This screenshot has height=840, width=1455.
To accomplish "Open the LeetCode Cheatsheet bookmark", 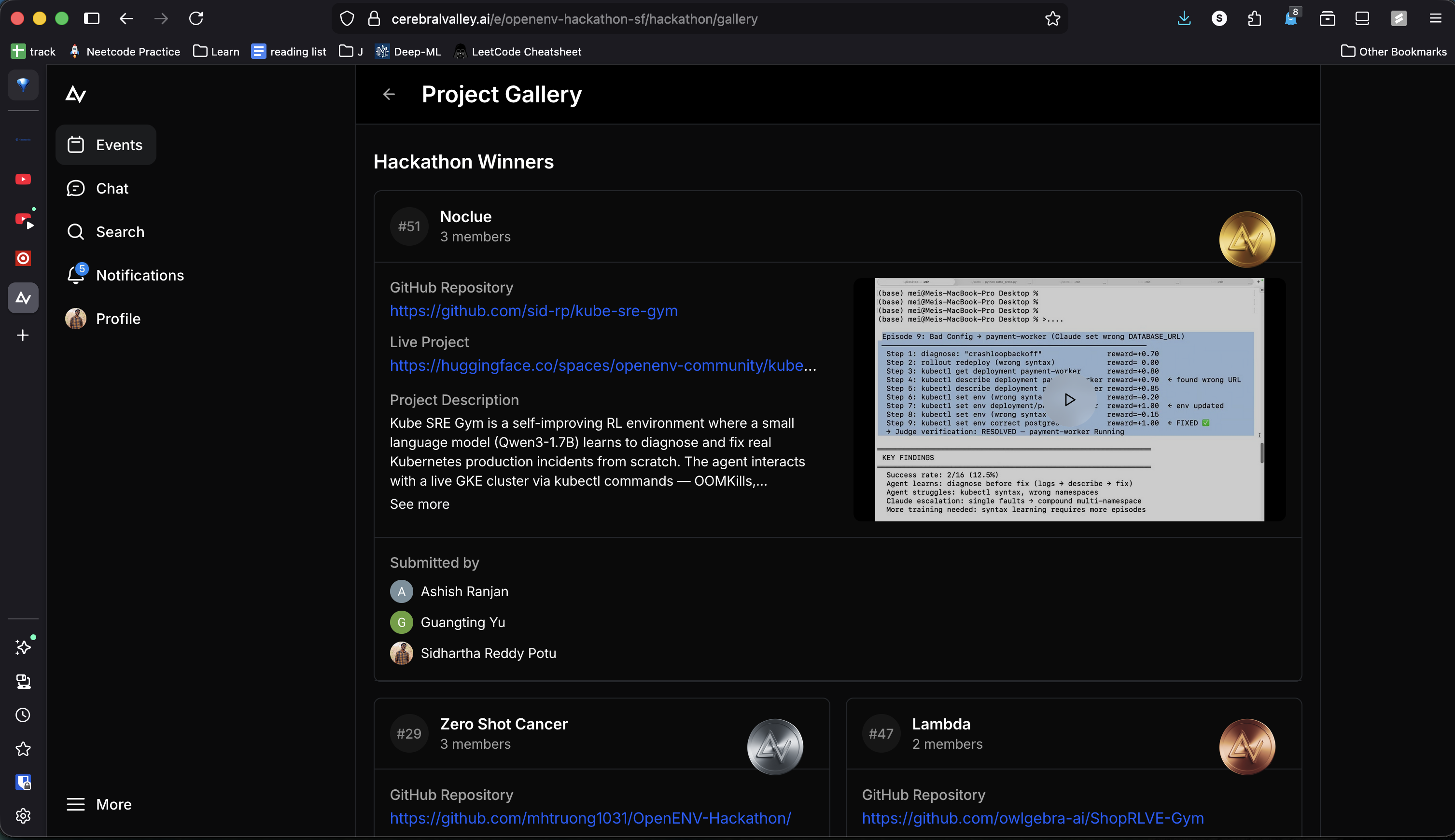I will (x=518, y=51).
